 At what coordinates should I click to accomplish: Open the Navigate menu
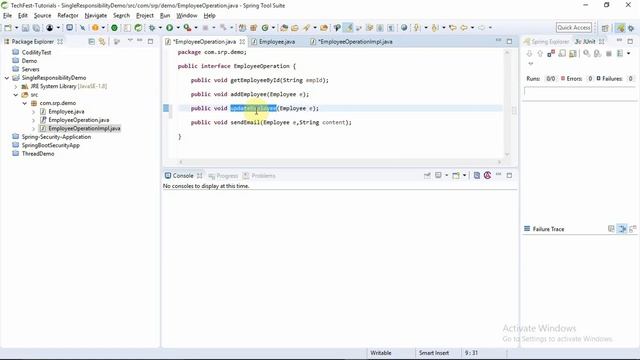coord(96,16)
